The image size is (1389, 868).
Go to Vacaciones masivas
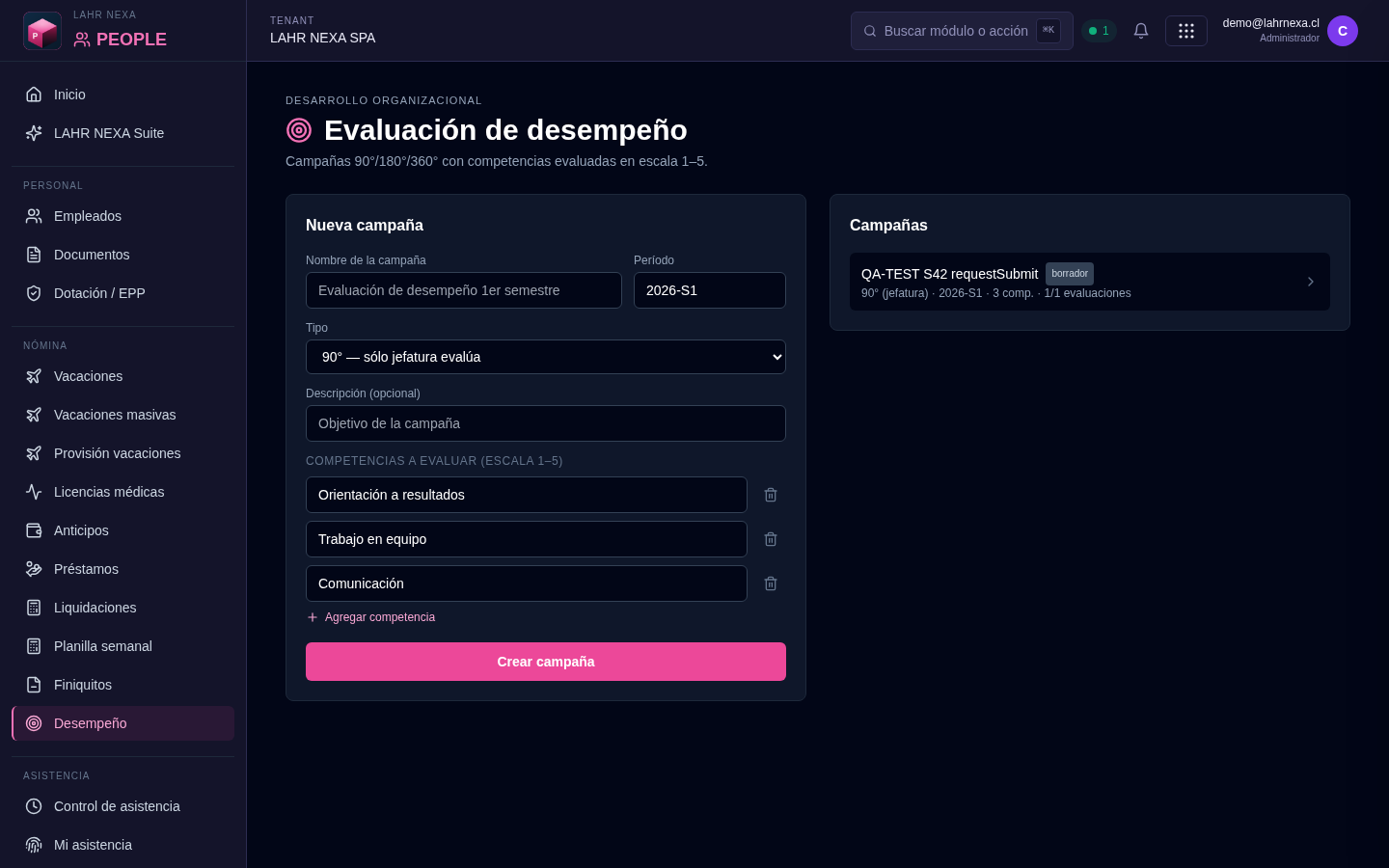point(123,415)
